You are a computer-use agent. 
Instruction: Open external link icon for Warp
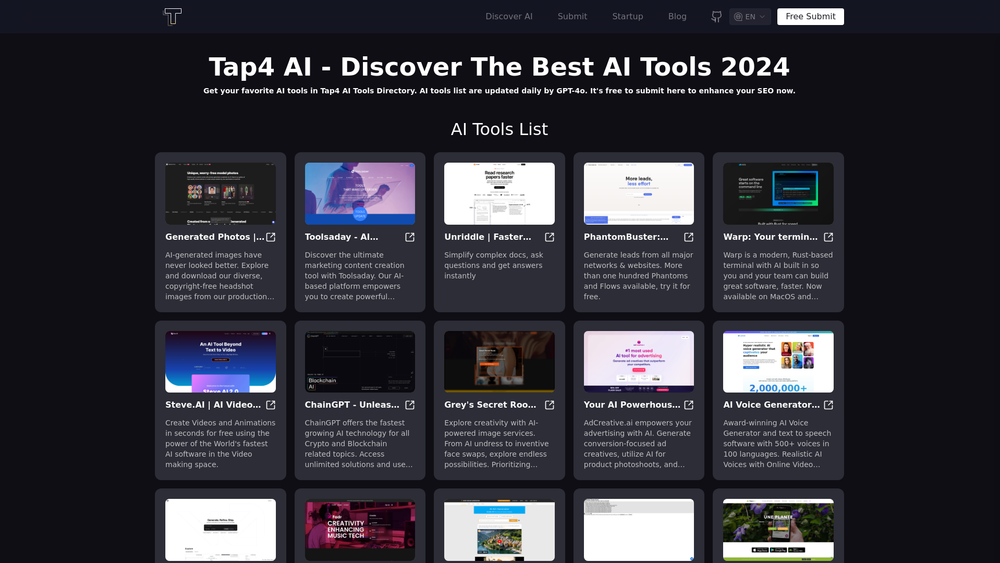pyautogui.click(x=828, y=237)
